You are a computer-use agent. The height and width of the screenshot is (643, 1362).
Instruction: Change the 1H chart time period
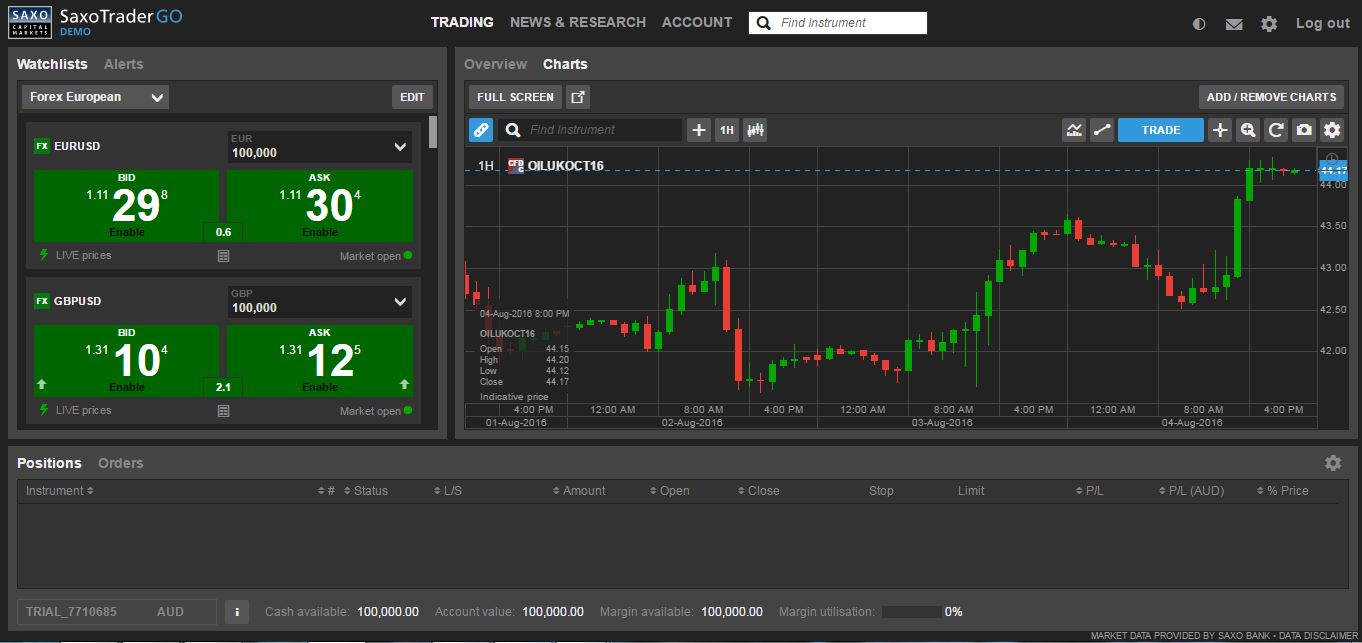click(727, 130)
